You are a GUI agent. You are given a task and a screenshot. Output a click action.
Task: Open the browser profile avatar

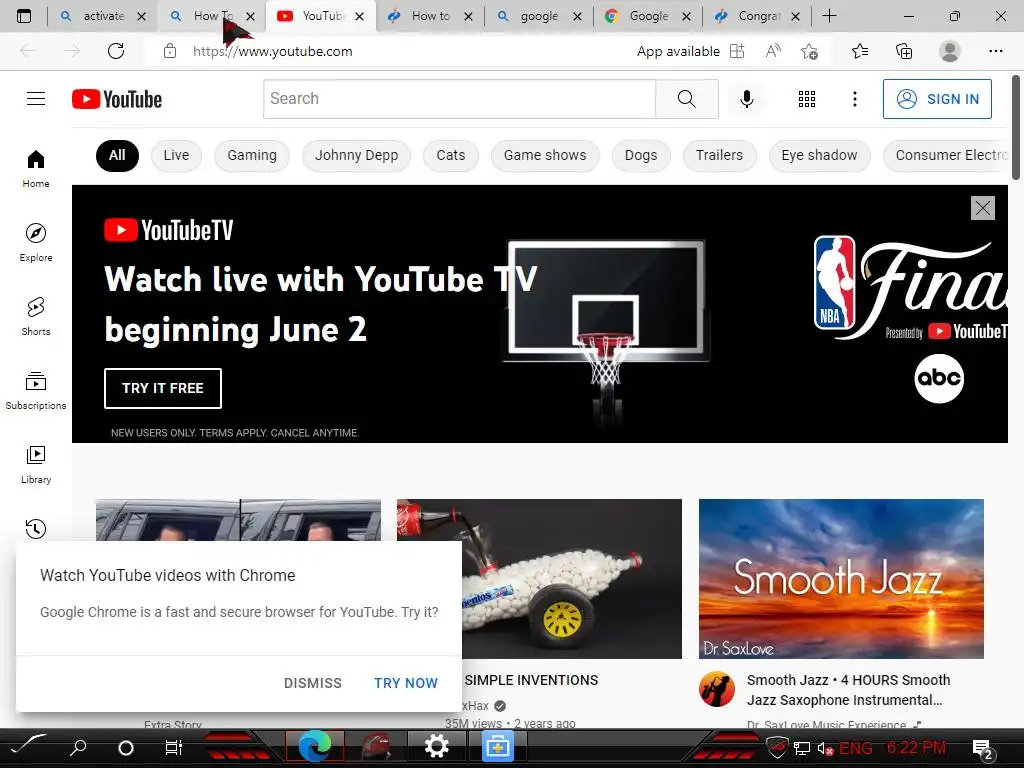(949, 51)
